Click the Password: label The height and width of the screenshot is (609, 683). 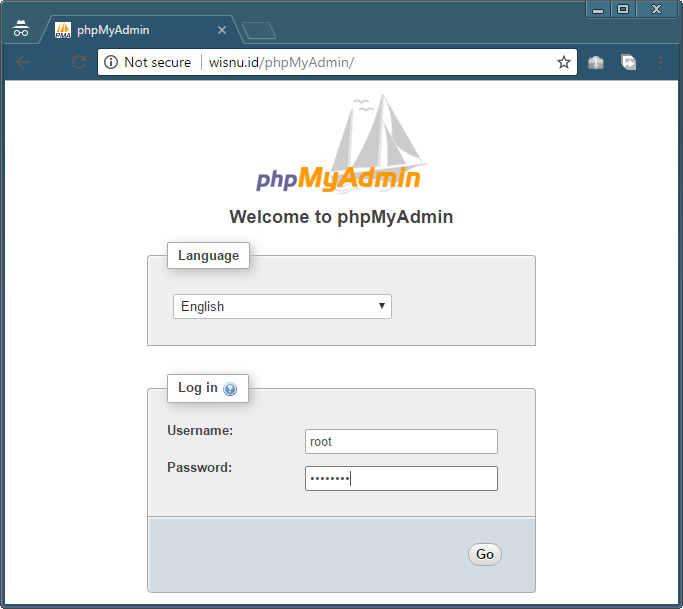point(199,467)
